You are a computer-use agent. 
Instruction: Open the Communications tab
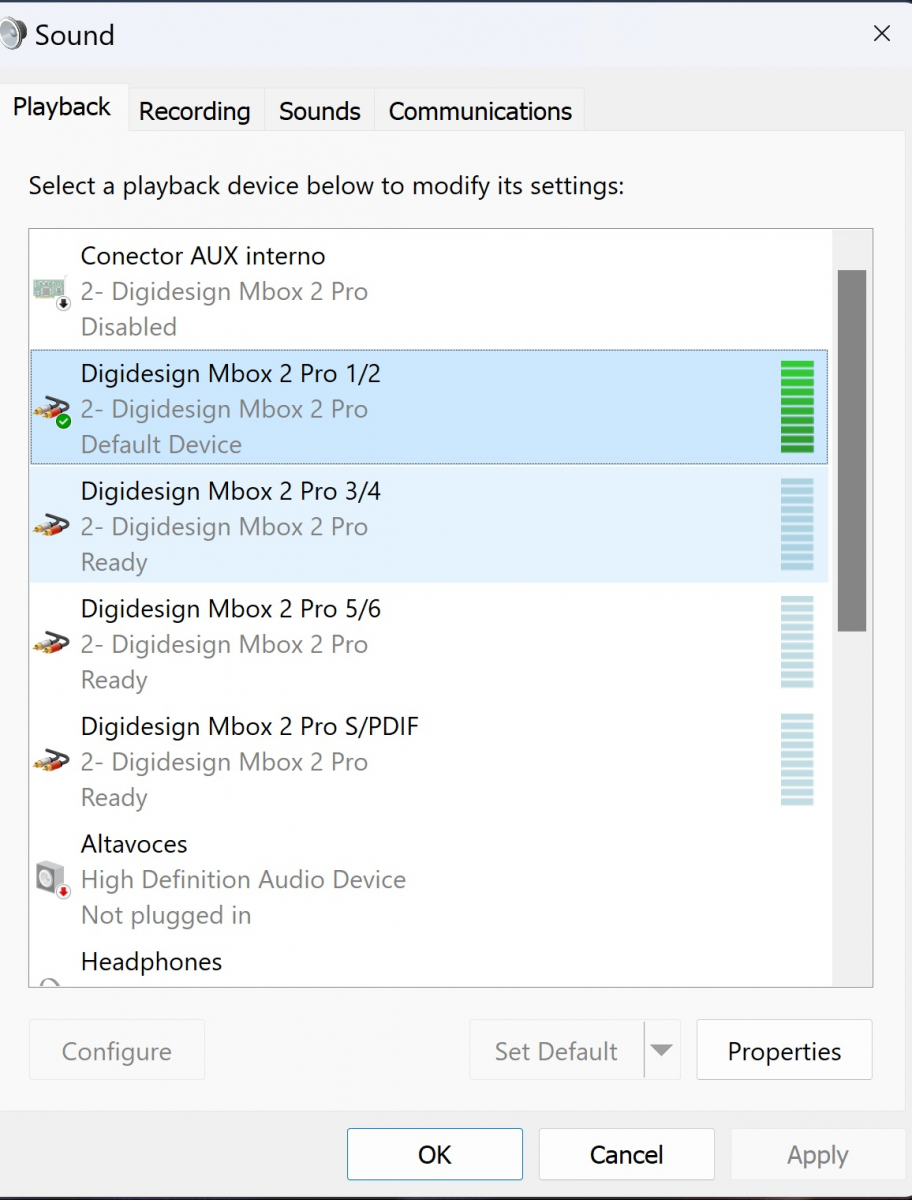pyautogui.click(x=479, y=111)
